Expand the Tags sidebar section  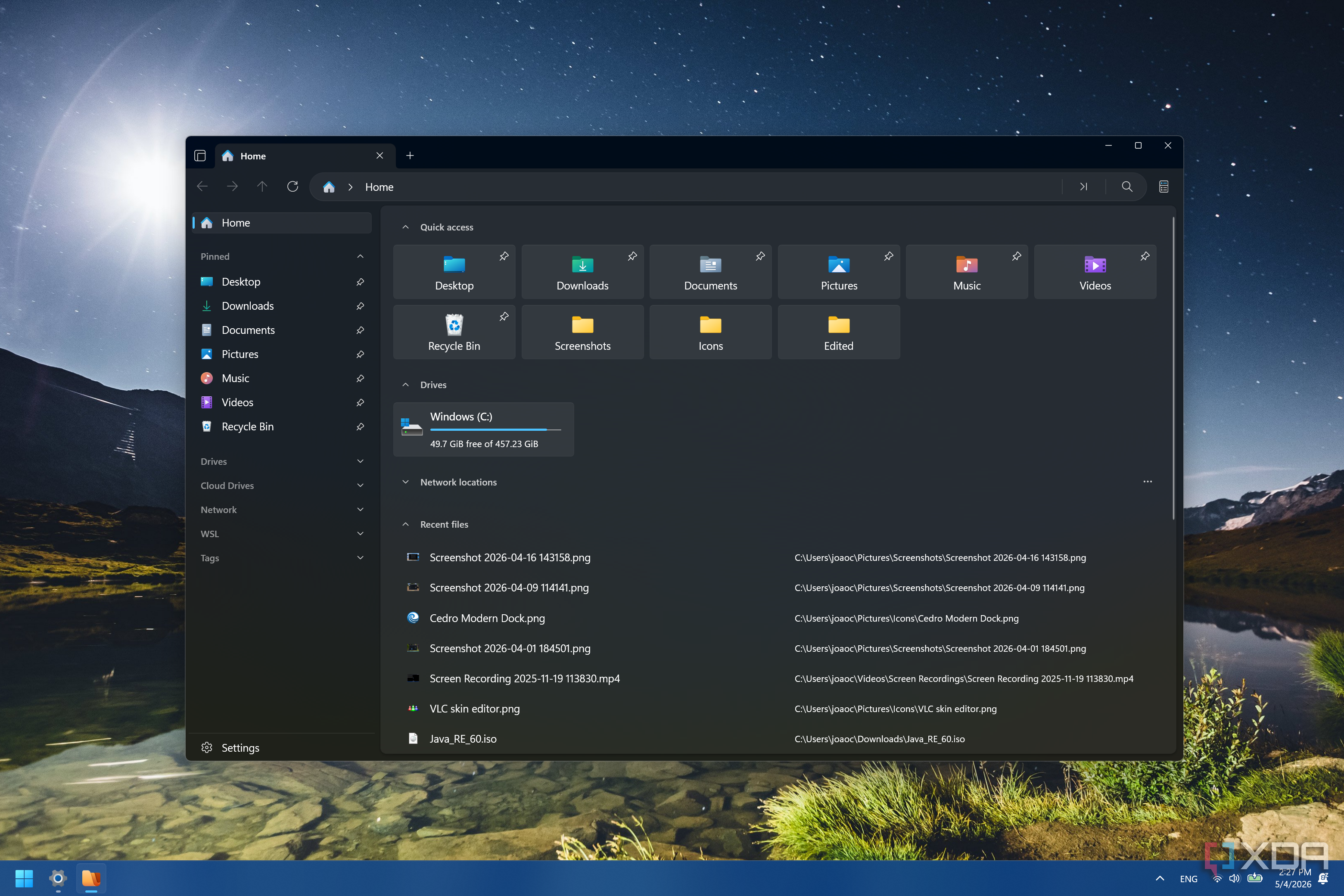coord(361,558)
